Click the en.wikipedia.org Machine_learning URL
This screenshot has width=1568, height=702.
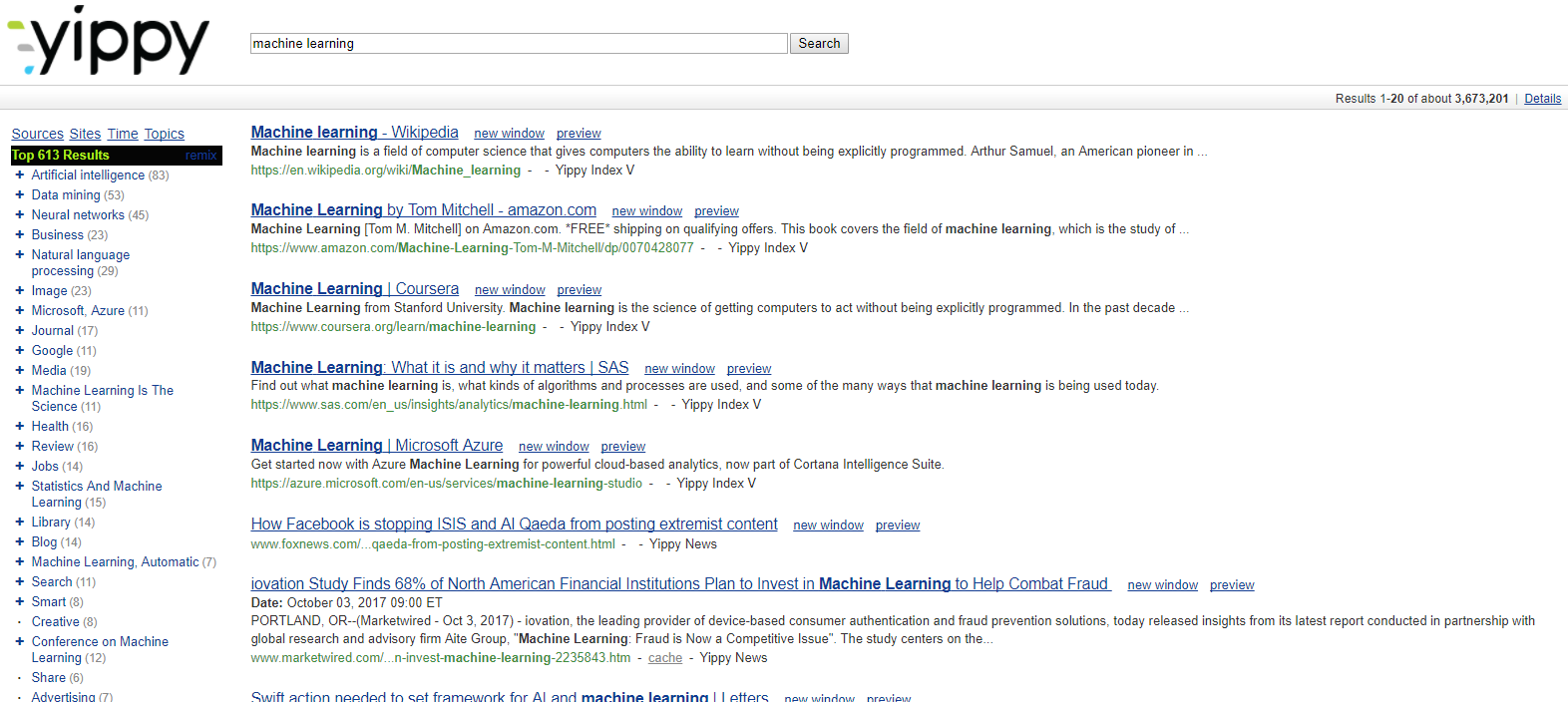tap(385, 171)
